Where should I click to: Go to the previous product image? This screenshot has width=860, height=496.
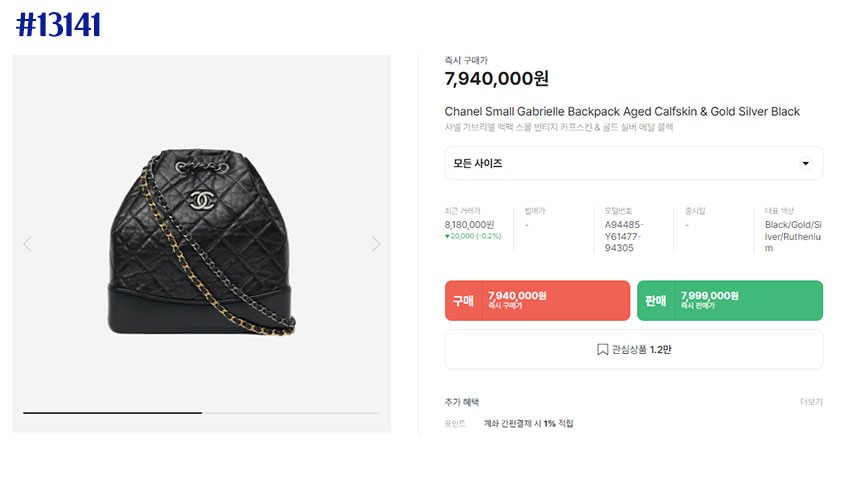tap(27, 244)
